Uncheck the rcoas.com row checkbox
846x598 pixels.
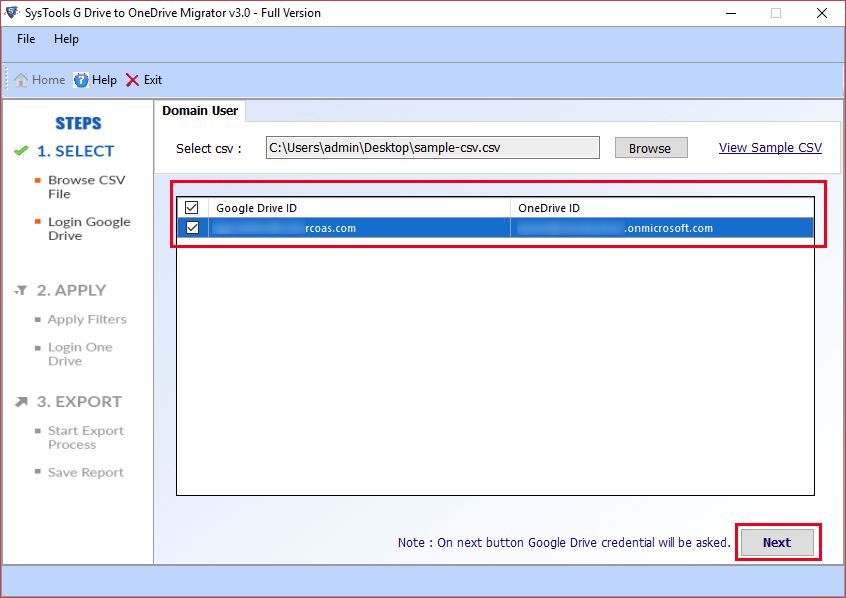(192, 228)
